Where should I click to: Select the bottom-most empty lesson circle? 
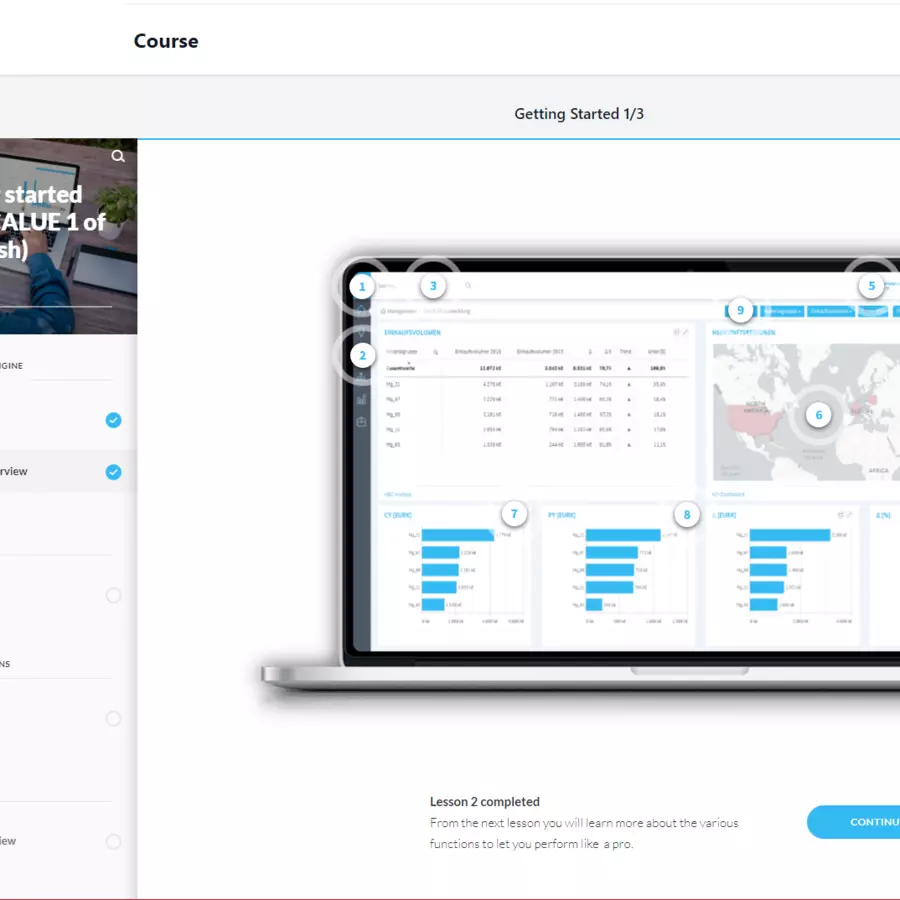click(x=114, y=842)
